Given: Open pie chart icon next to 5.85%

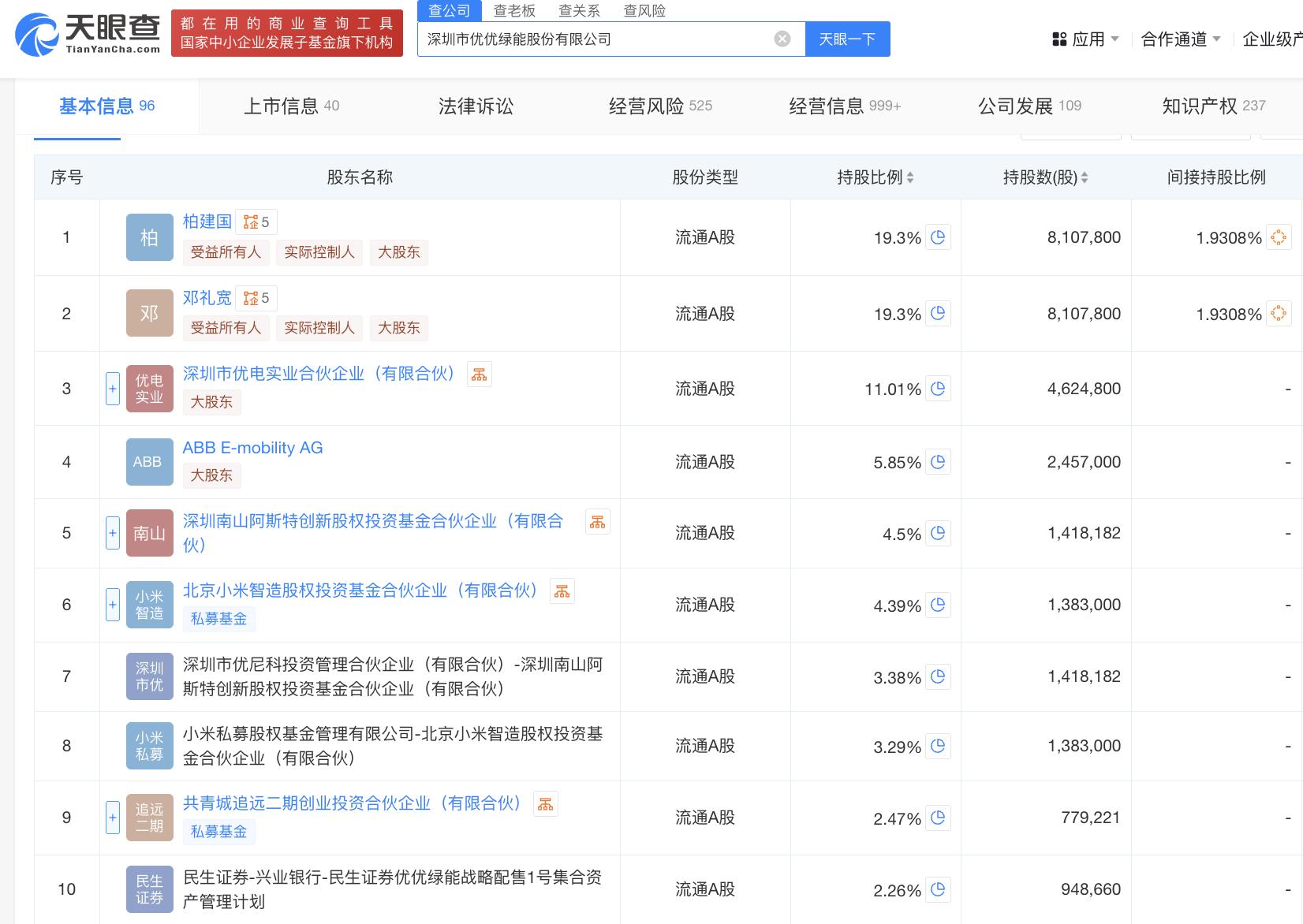Looking at the screenshot, I should pos(938,462).
